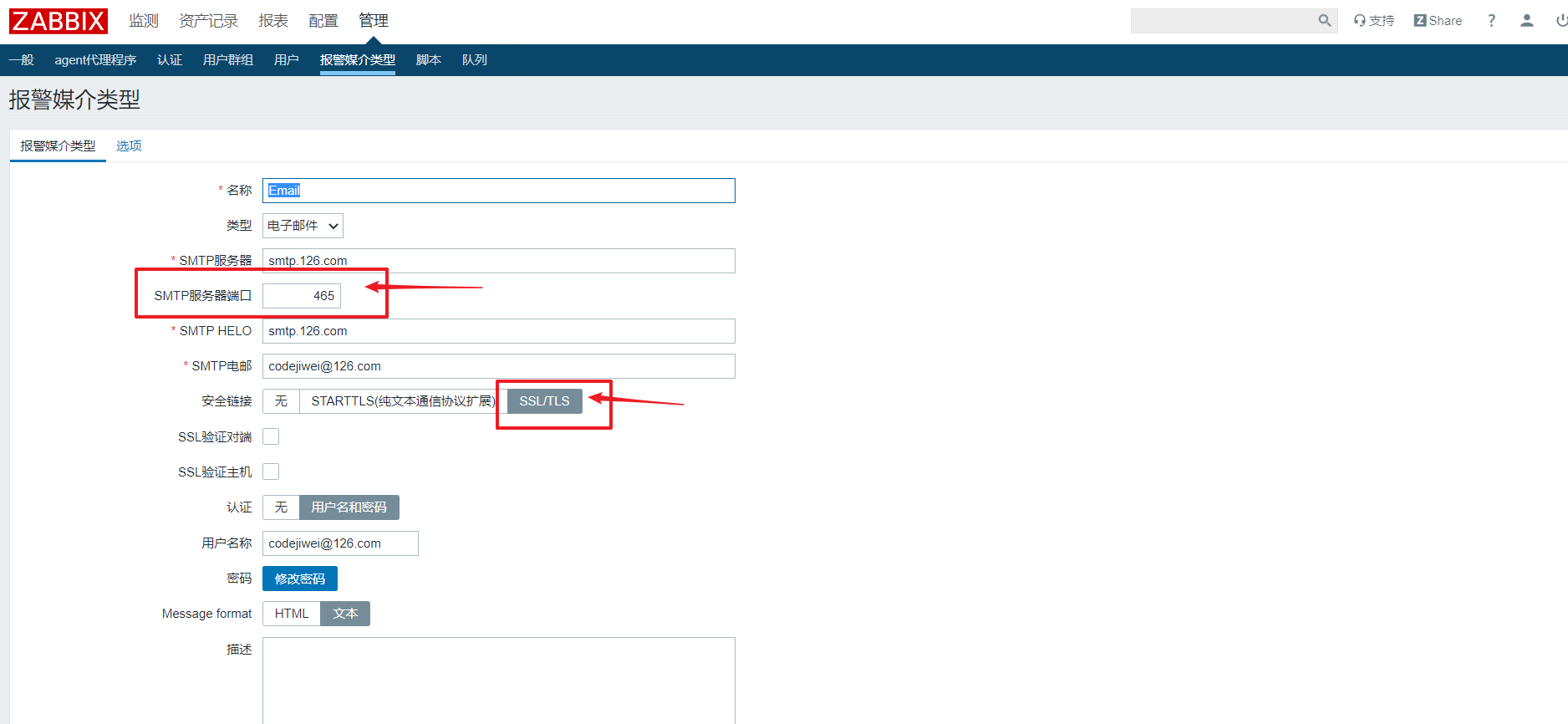This screenshot has height=724, width=1568.
Task: Open the 监测 top menu
Action: coord(144,21)
